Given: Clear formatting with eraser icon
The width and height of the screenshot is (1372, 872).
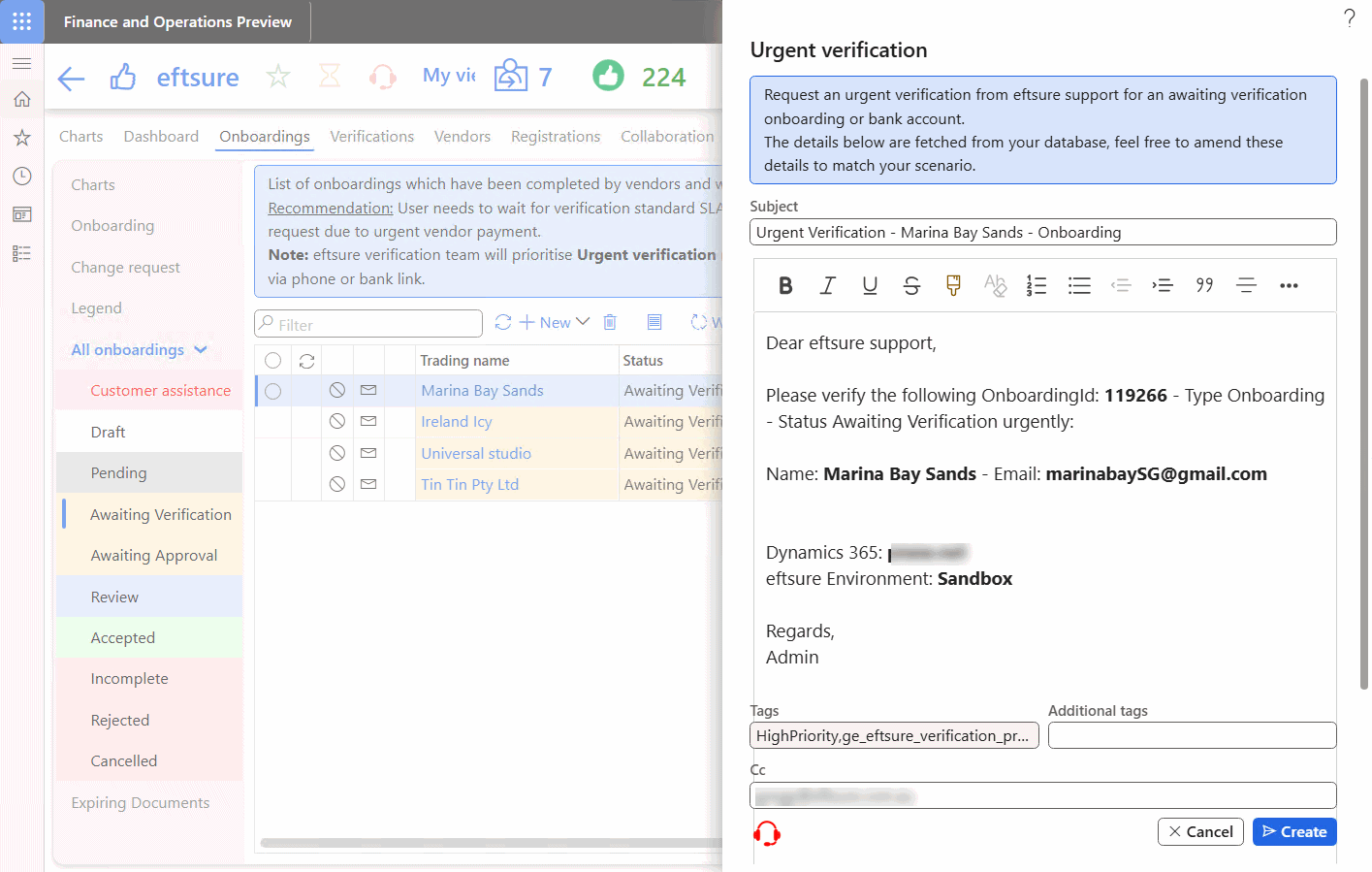Looking at the screenshot, I should point(995,285).
